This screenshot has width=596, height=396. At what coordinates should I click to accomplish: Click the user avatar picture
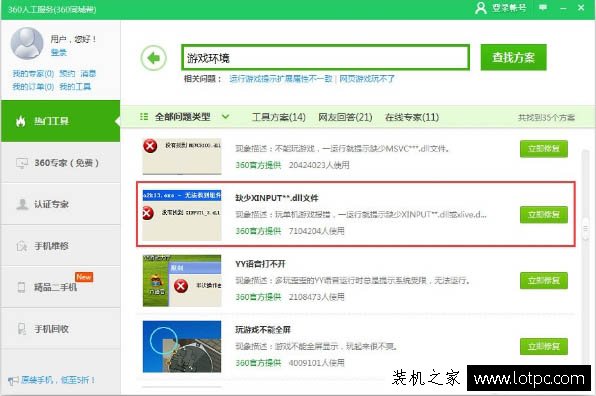click(27, 43)
